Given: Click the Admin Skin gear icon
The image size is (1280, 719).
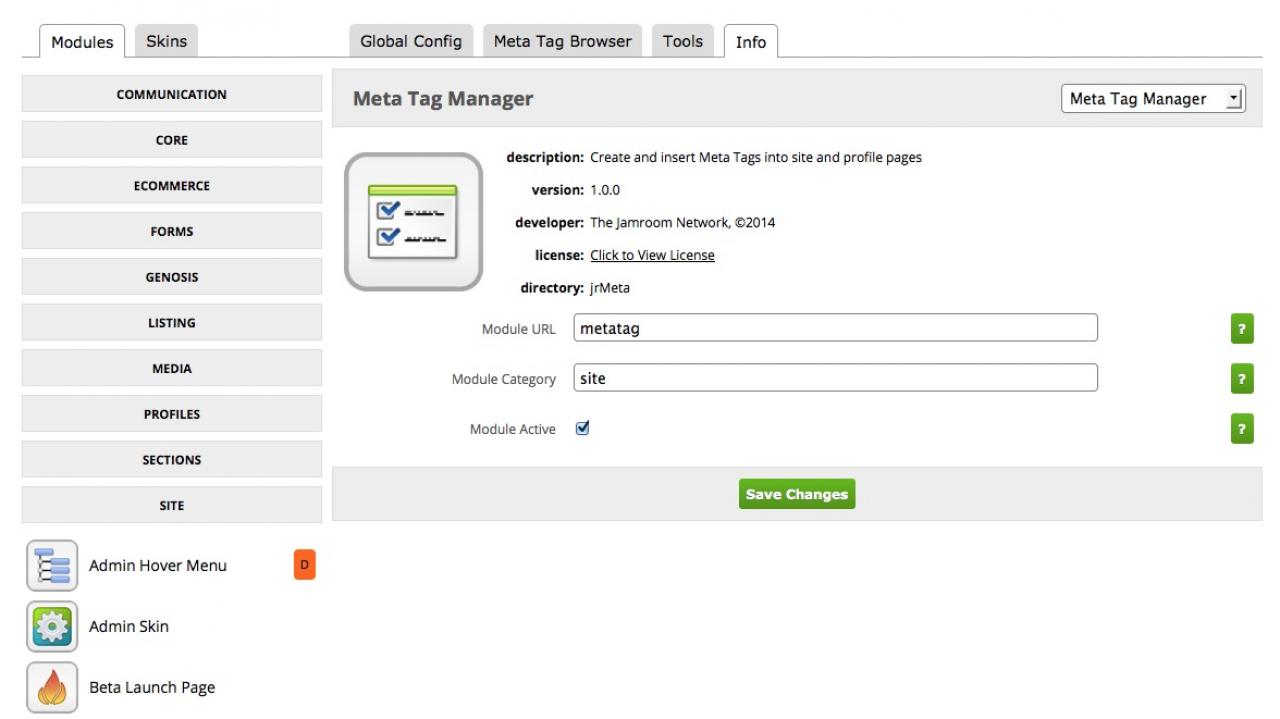Looking at the screenshot, I should 52,627.
